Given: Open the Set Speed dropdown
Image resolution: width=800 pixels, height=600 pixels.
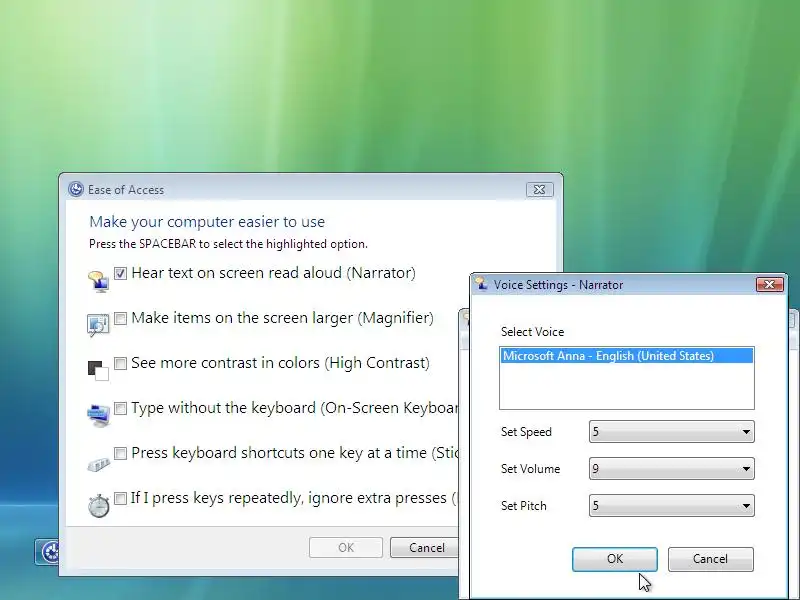Looking at the screenshot, I should click(671, 432).
